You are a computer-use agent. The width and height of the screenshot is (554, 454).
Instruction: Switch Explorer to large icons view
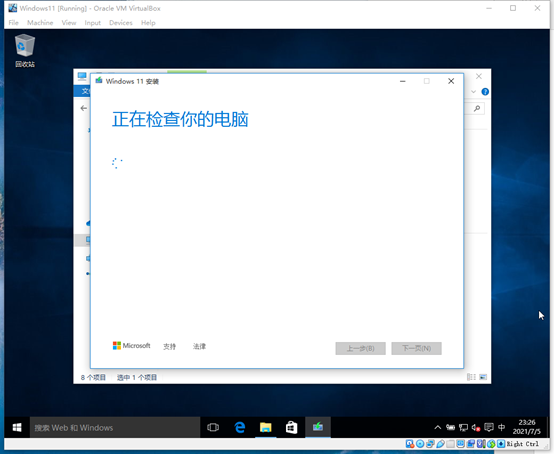(x=483, y=377)
